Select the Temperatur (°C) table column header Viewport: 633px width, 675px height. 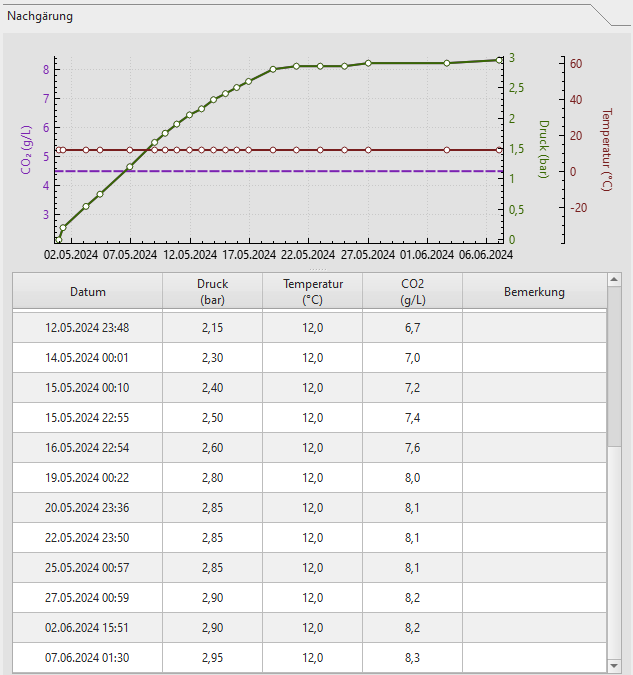click(x=312, y=292)
